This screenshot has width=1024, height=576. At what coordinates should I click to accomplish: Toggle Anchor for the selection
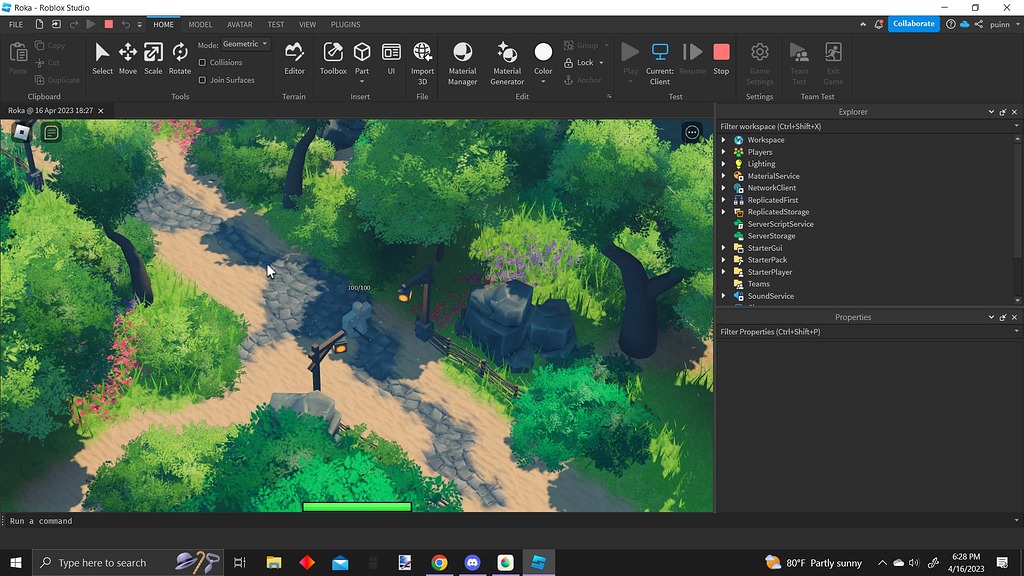click(585, 80)
